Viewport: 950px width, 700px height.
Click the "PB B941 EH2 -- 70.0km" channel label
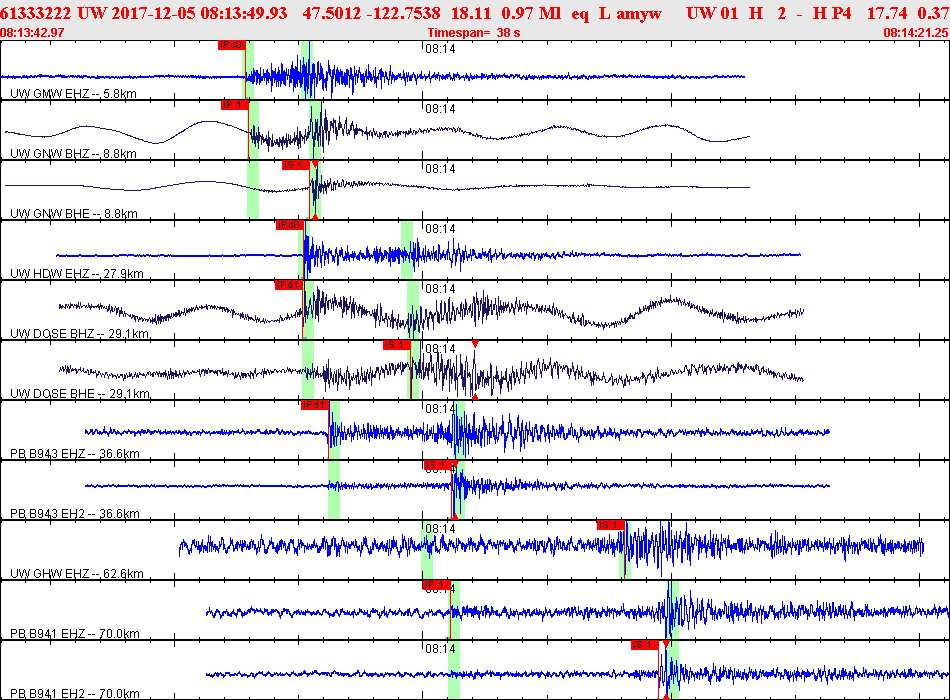pos(75,693)
